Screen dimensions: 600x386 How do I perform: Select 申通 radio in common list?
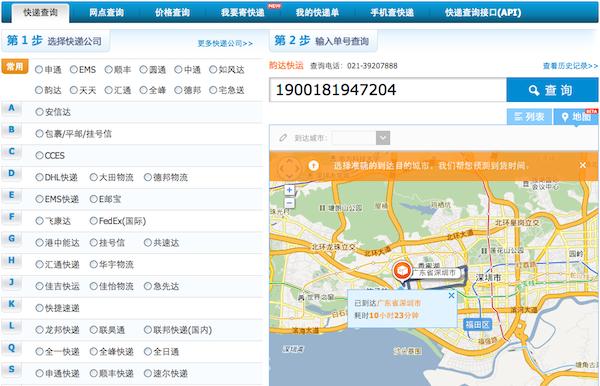click(39, 70)
